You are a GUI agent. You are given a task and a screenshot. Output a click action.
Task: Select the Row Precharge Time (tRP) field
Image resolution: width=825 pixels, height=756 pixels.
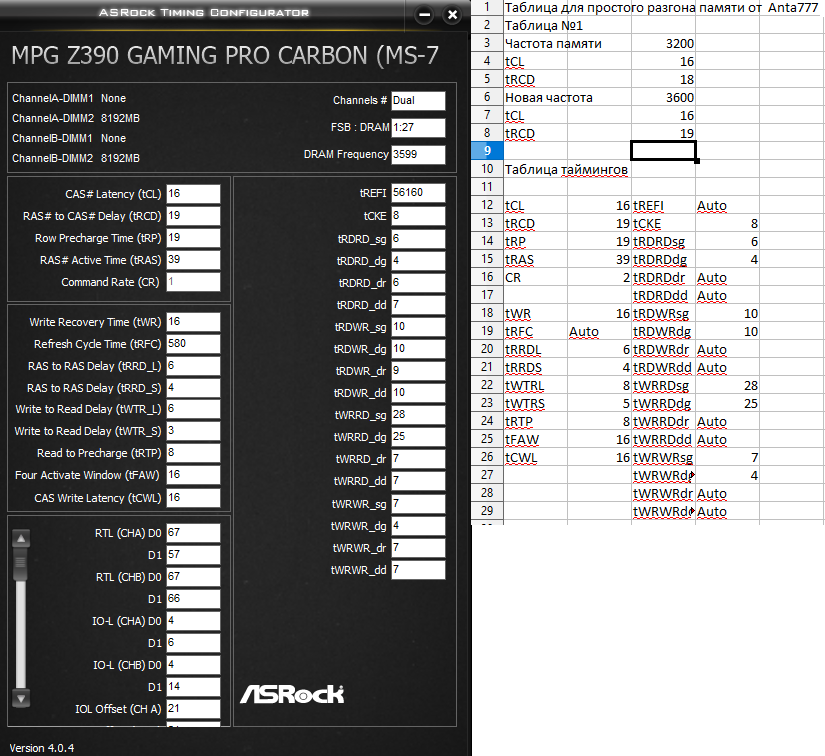193,238
